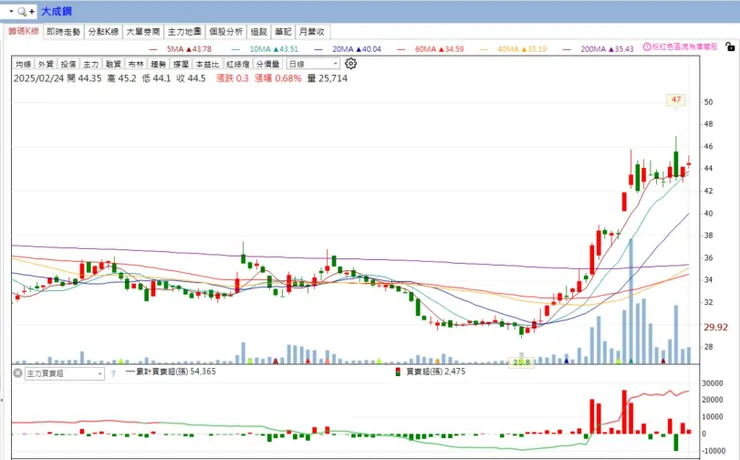
Task: Switch to the 即時走勢 tab
Action: [x=64, y=32]
